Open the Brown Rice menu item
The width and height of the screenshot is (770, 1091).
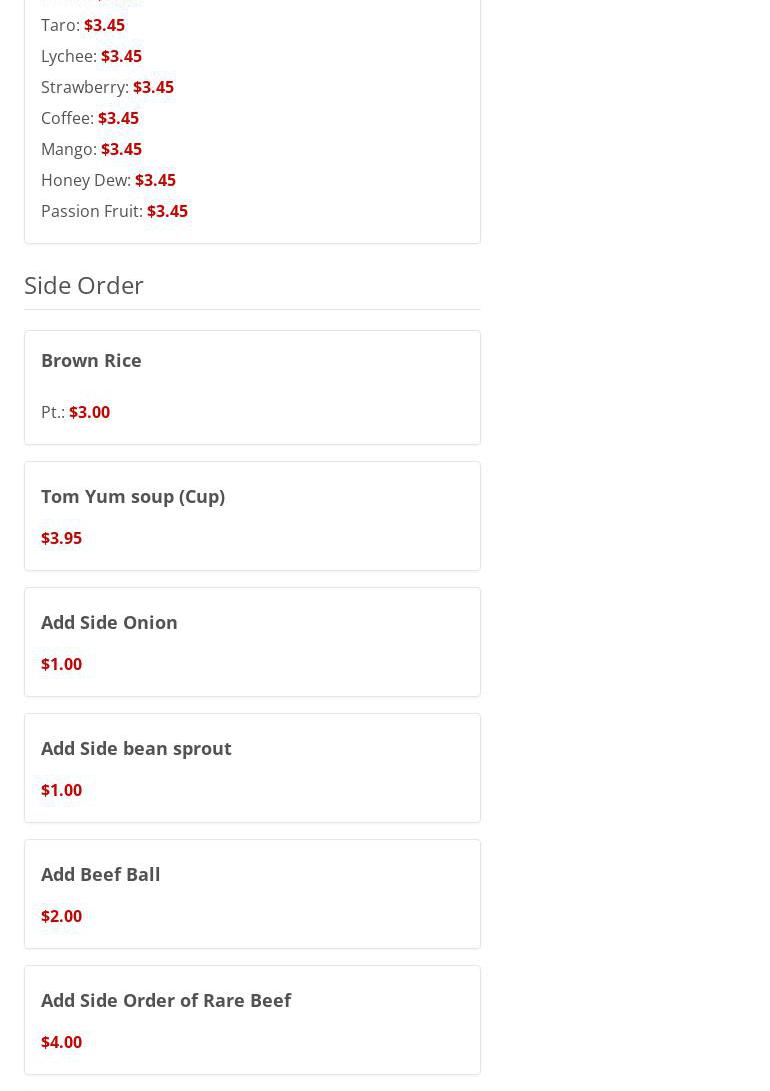[x=91, y=360]
